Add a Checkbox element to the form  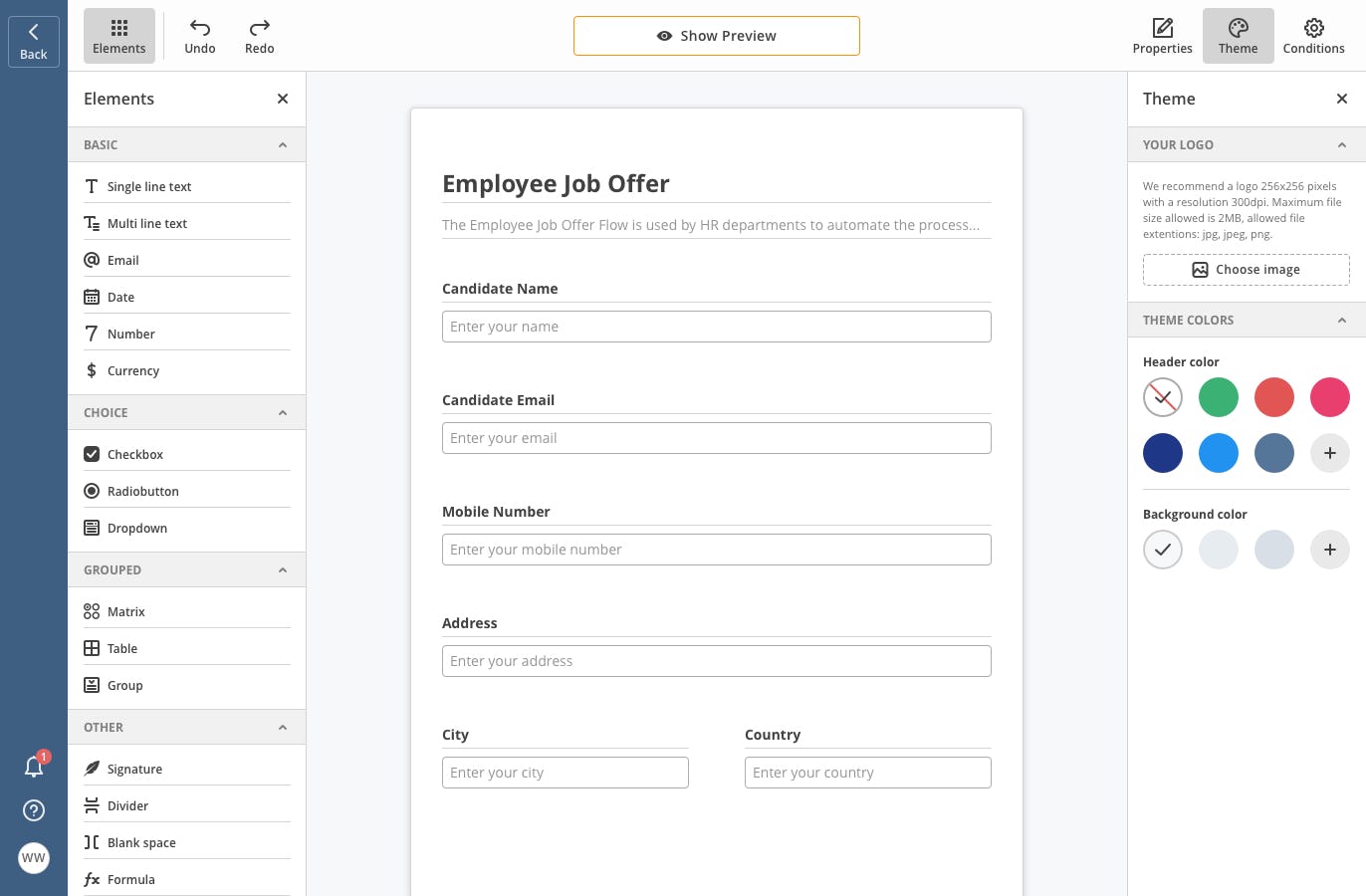tap(134, 454)
